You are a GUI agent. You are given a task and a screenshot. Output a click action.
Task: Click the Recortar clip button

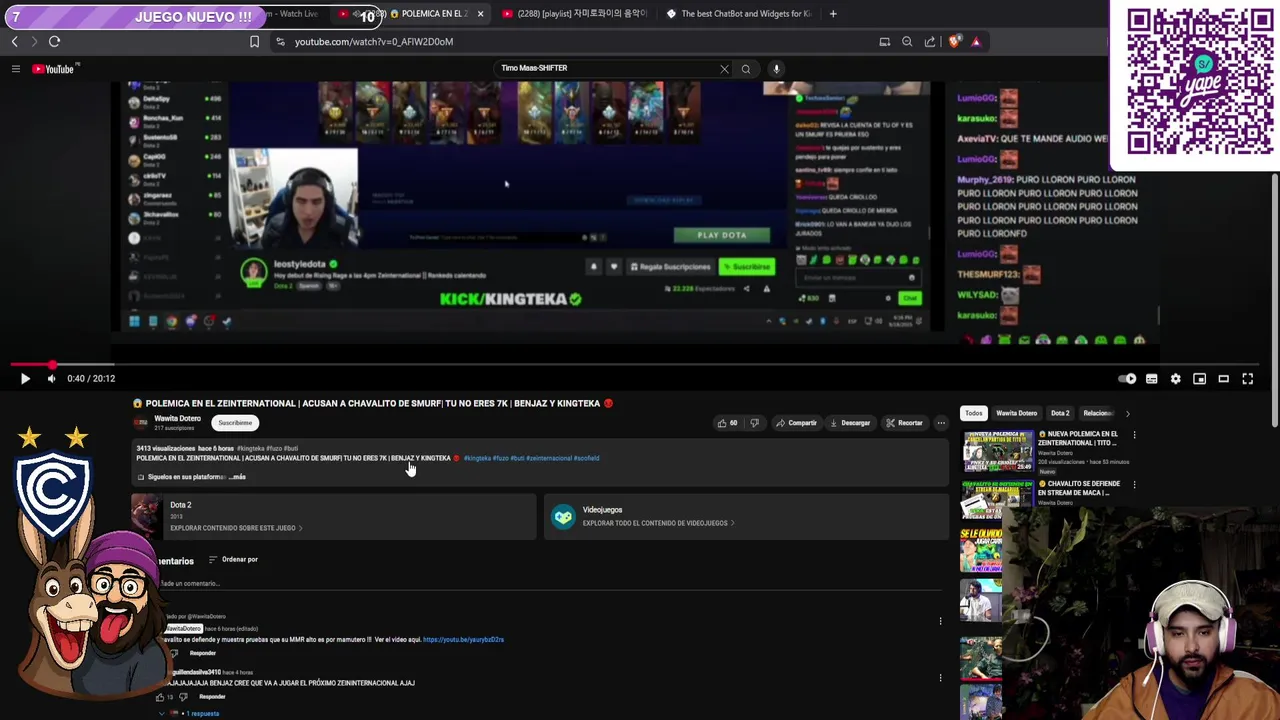coord(904,423)
